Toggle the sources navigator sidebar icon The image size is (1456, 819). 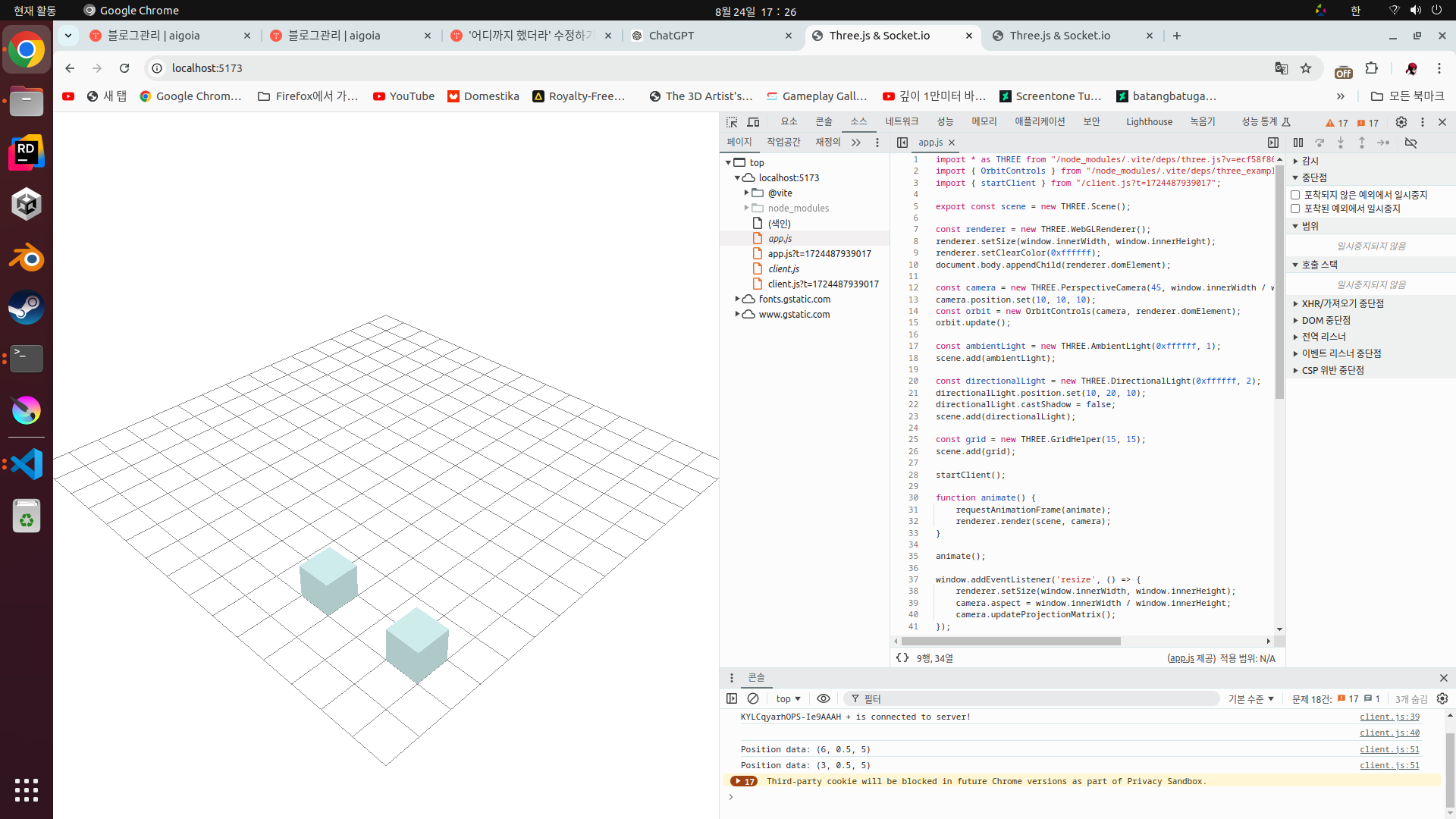902,143
